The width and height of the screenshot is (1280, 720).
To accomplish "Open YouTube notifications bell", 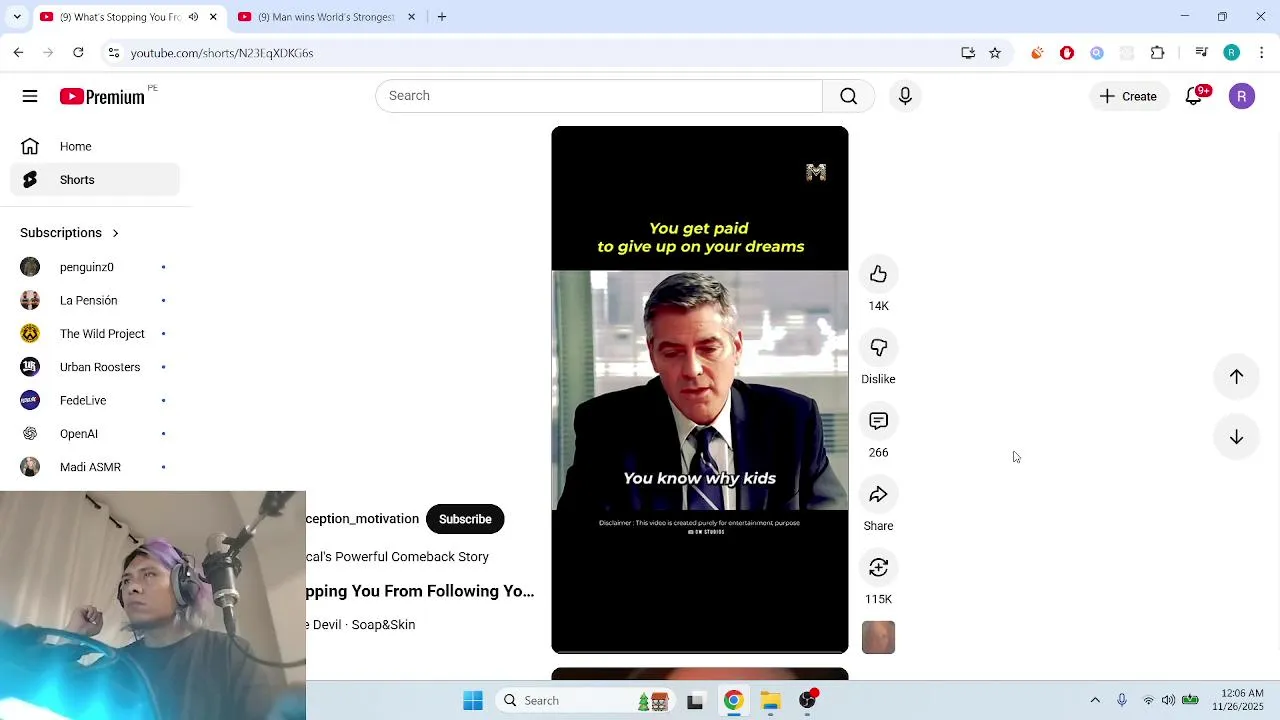I will 1194,96.
